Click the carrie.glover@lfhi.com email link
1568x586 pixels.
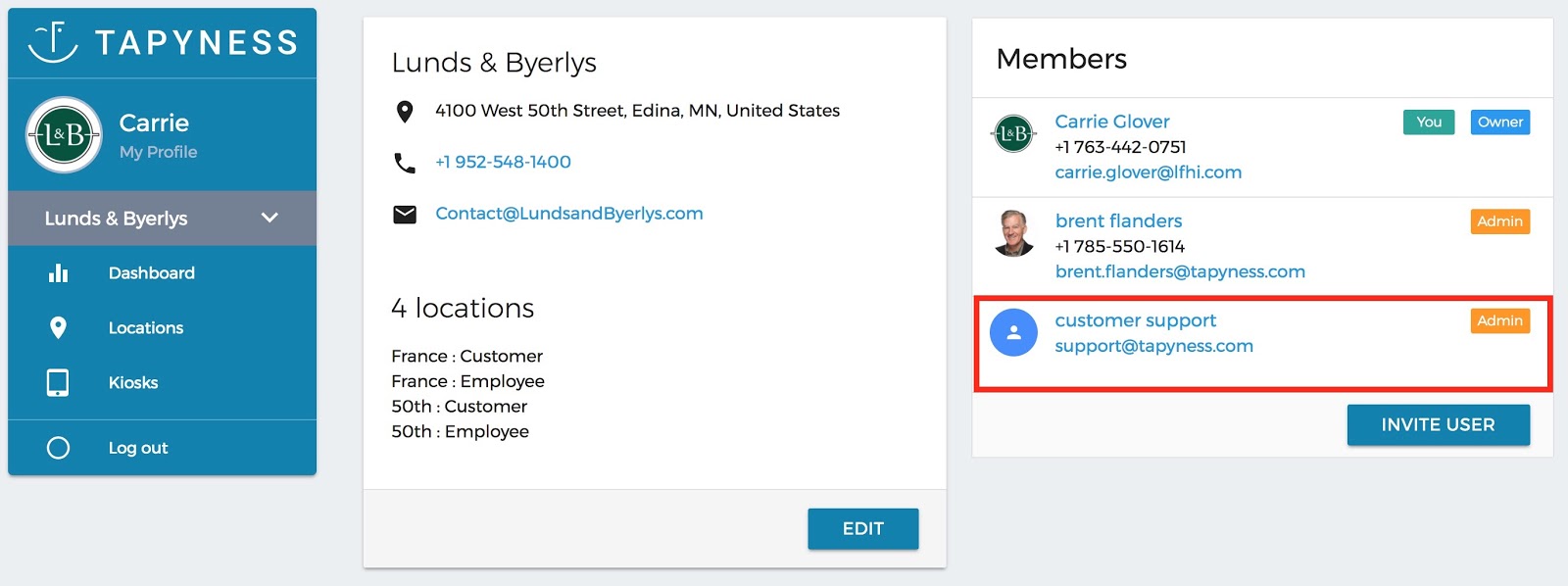(1149, 172)
